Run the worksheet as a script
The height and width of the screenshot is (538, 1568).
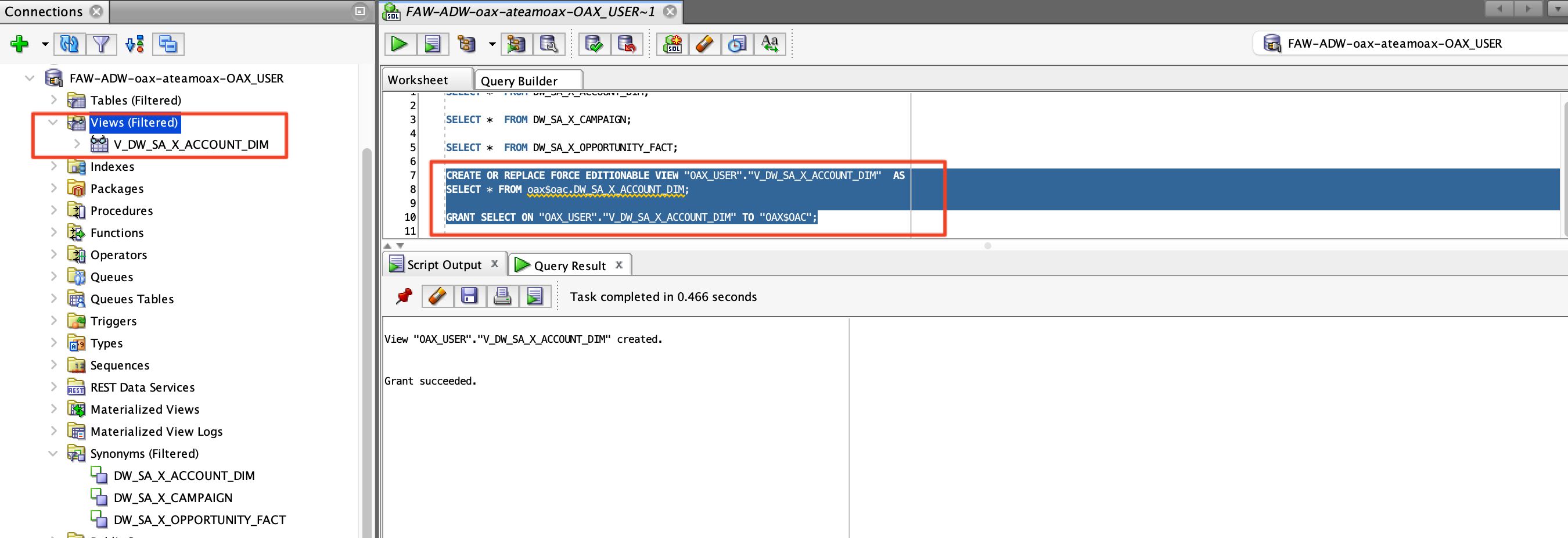tap(433, 43)
